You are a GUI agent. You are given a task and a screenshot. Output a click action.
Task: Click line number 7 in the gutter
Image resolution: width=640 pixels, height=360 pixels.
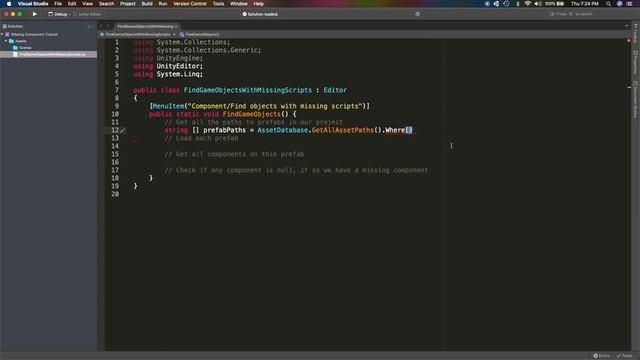point(117,90)
